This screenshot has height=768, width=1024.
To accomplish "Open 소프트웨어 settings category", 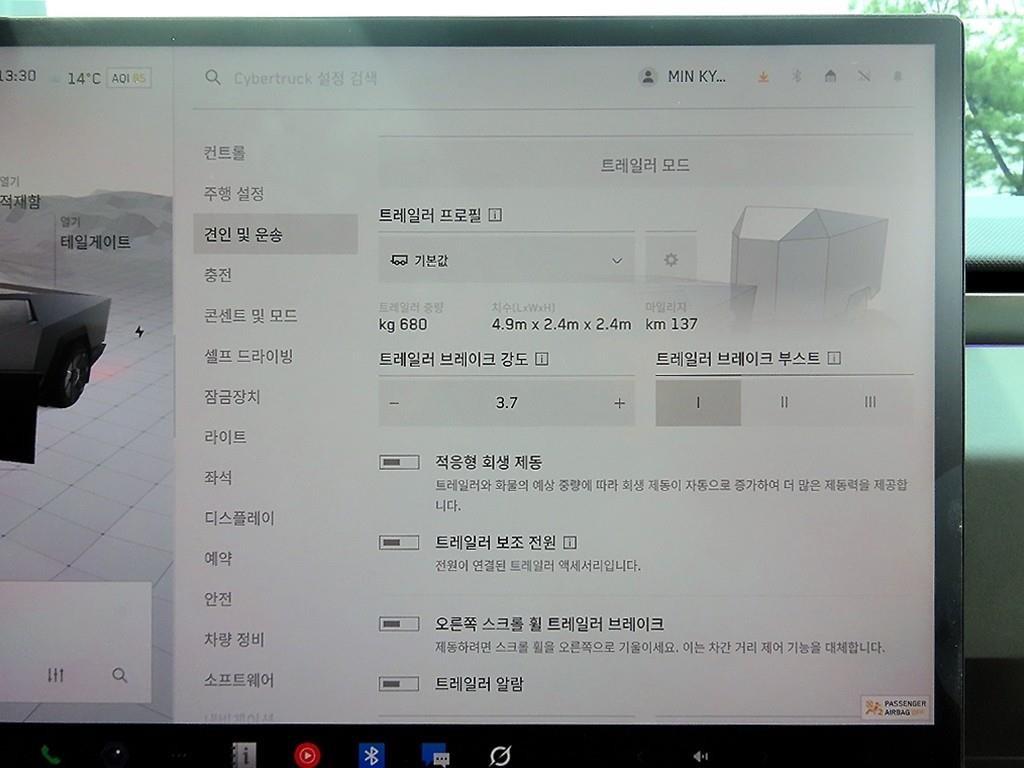I will 239,680.
